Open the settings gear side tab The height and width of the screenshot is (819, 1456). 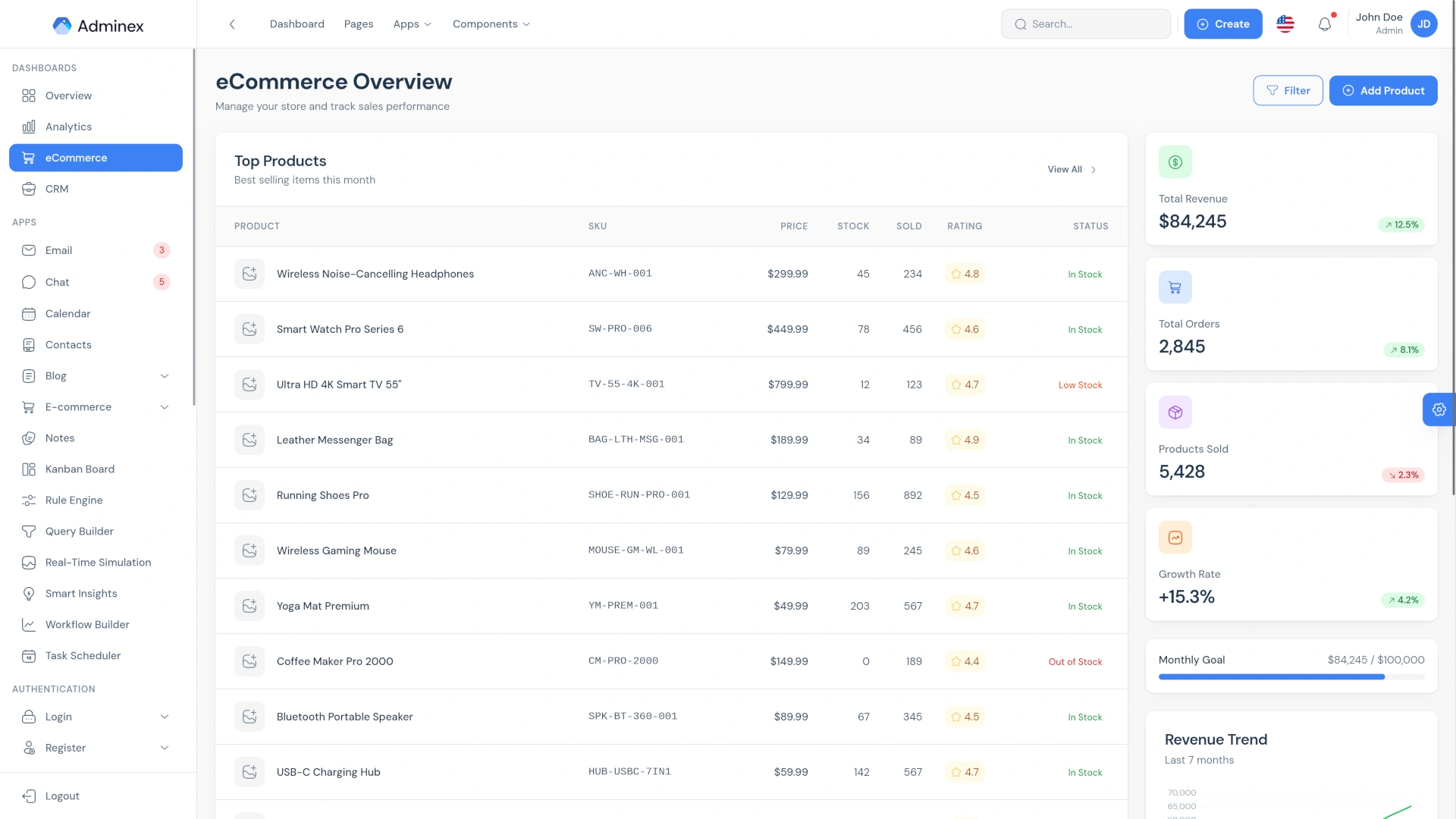pyautogui.click(x=1439, y=409)
